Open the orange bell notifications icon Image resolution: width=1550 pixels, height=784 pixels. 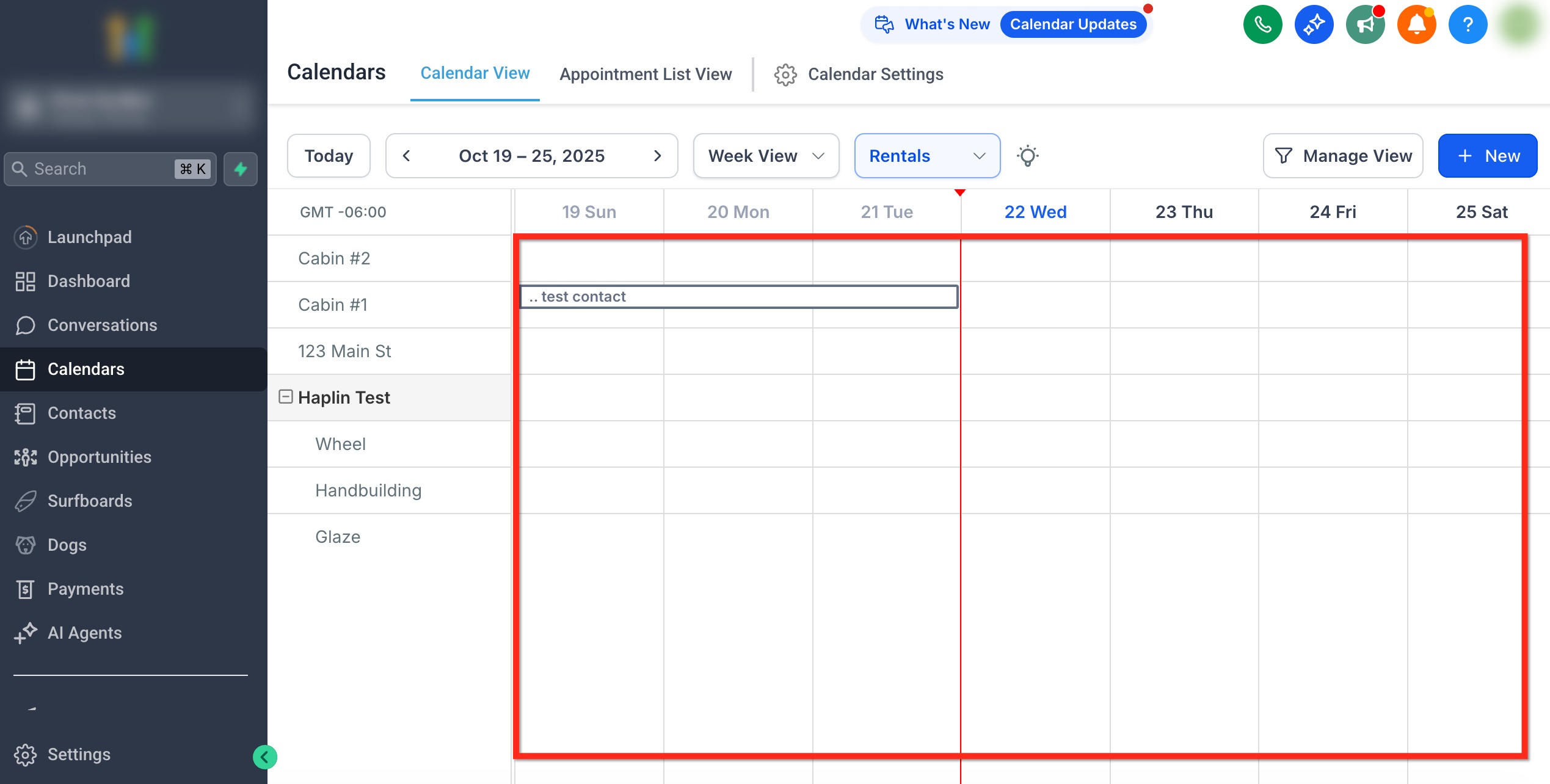point(1416,24)
